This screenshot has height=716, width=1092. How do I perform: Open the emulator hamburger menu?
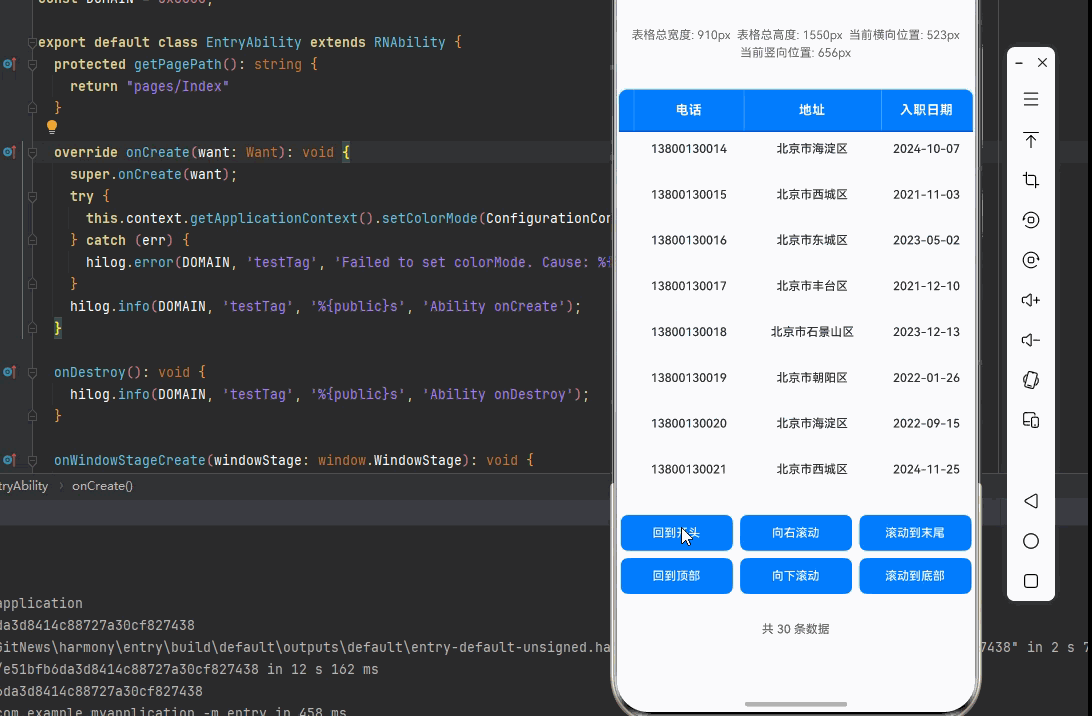(1031, 99)
